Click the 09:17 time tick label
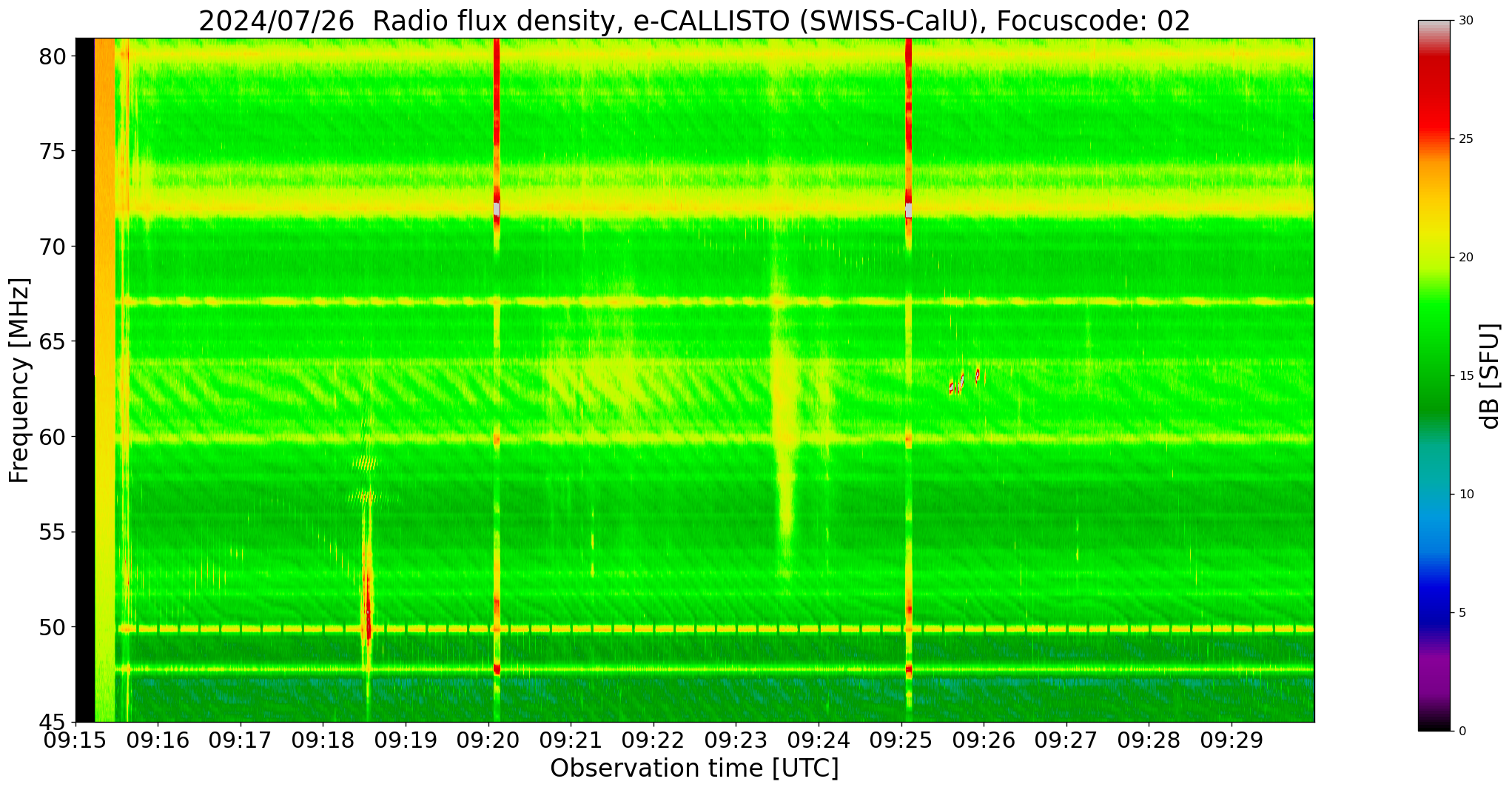Image resolution: width=1512 pixels, height=790 pixels. [240, 740]
